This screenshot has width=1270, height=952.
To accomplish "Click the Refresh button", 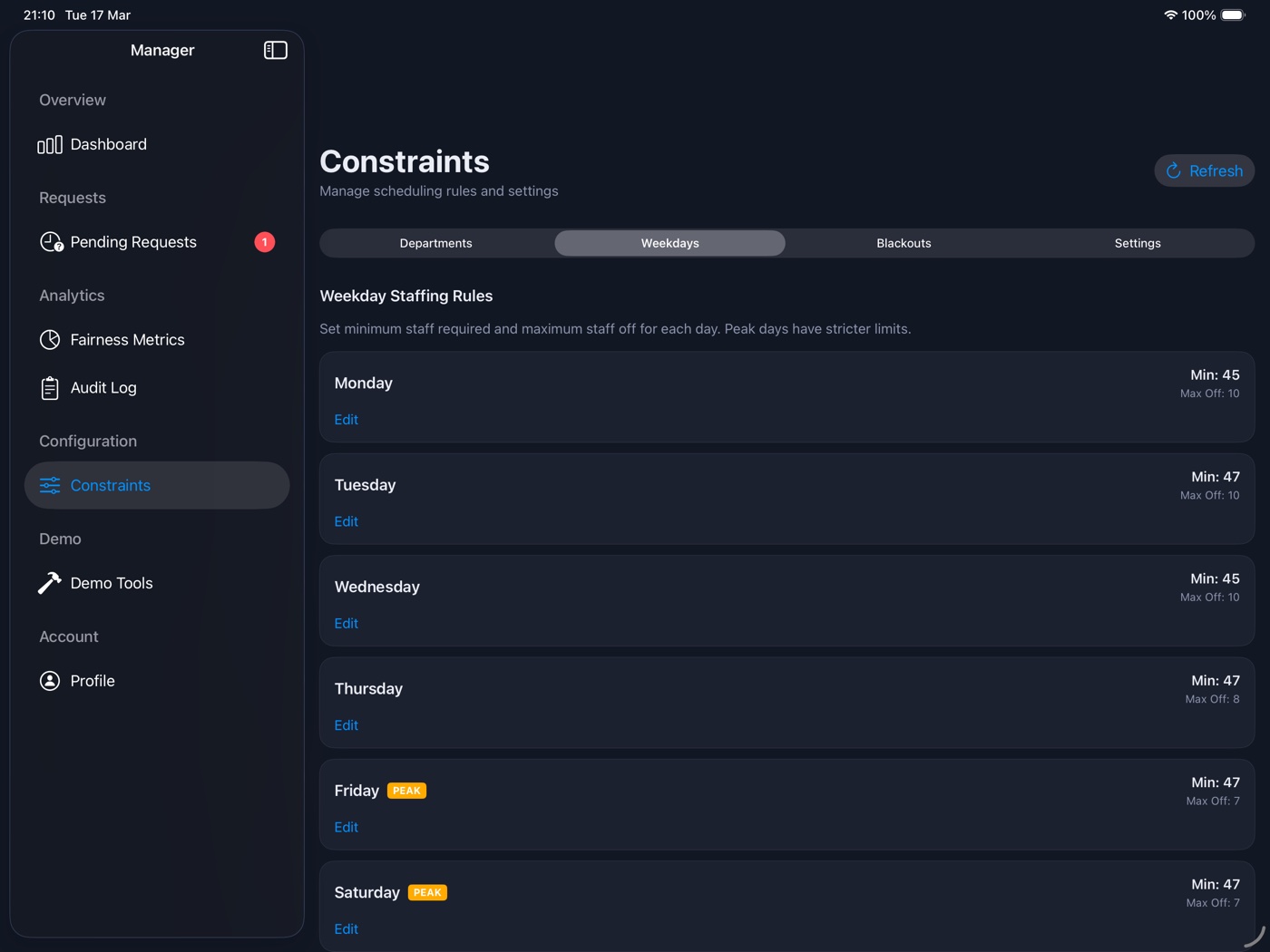I will tap(1204, 170).
